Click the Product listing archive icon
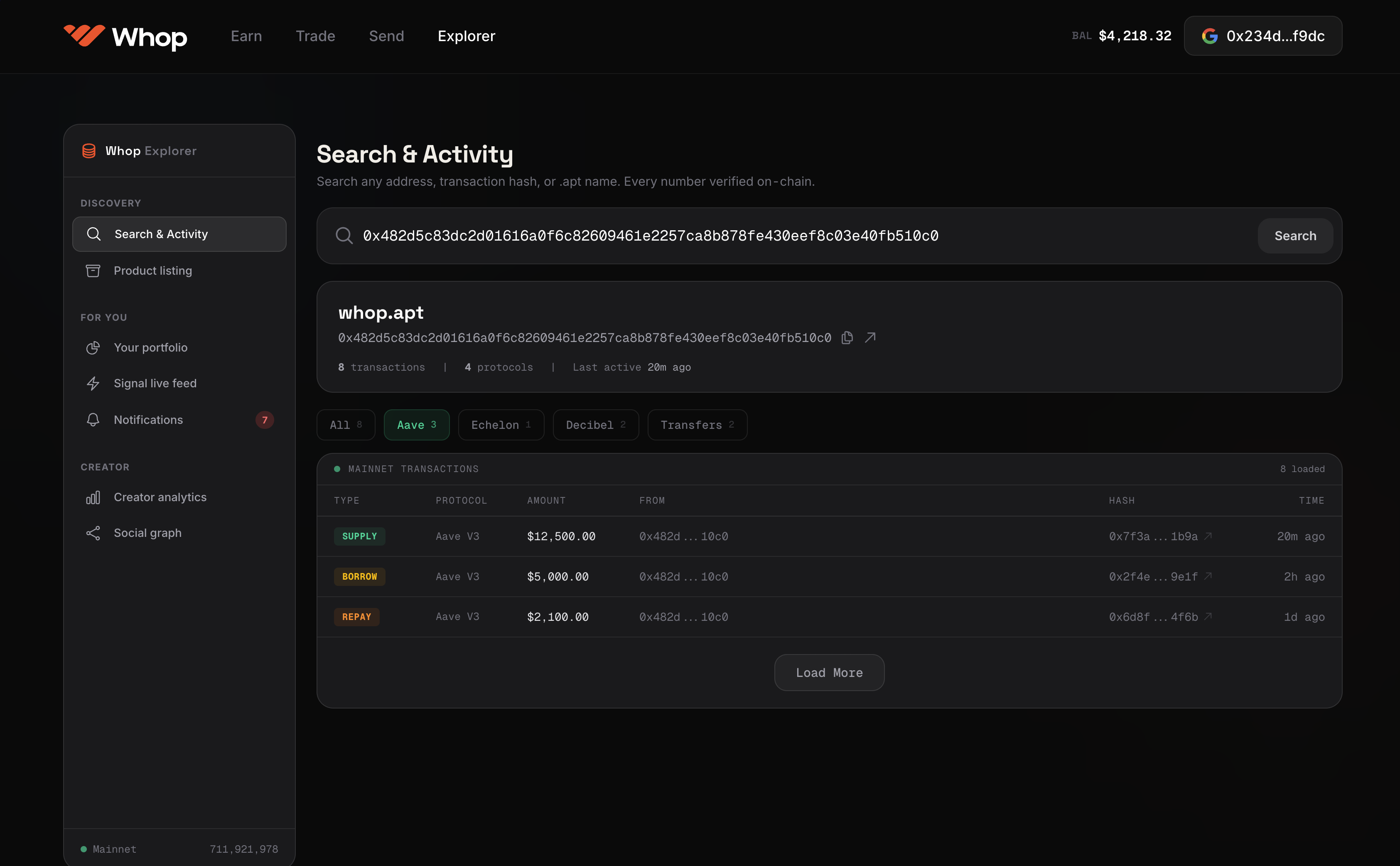Image resolution: width=1400 pixels, height=866 pixels. (x=93, y=271)
